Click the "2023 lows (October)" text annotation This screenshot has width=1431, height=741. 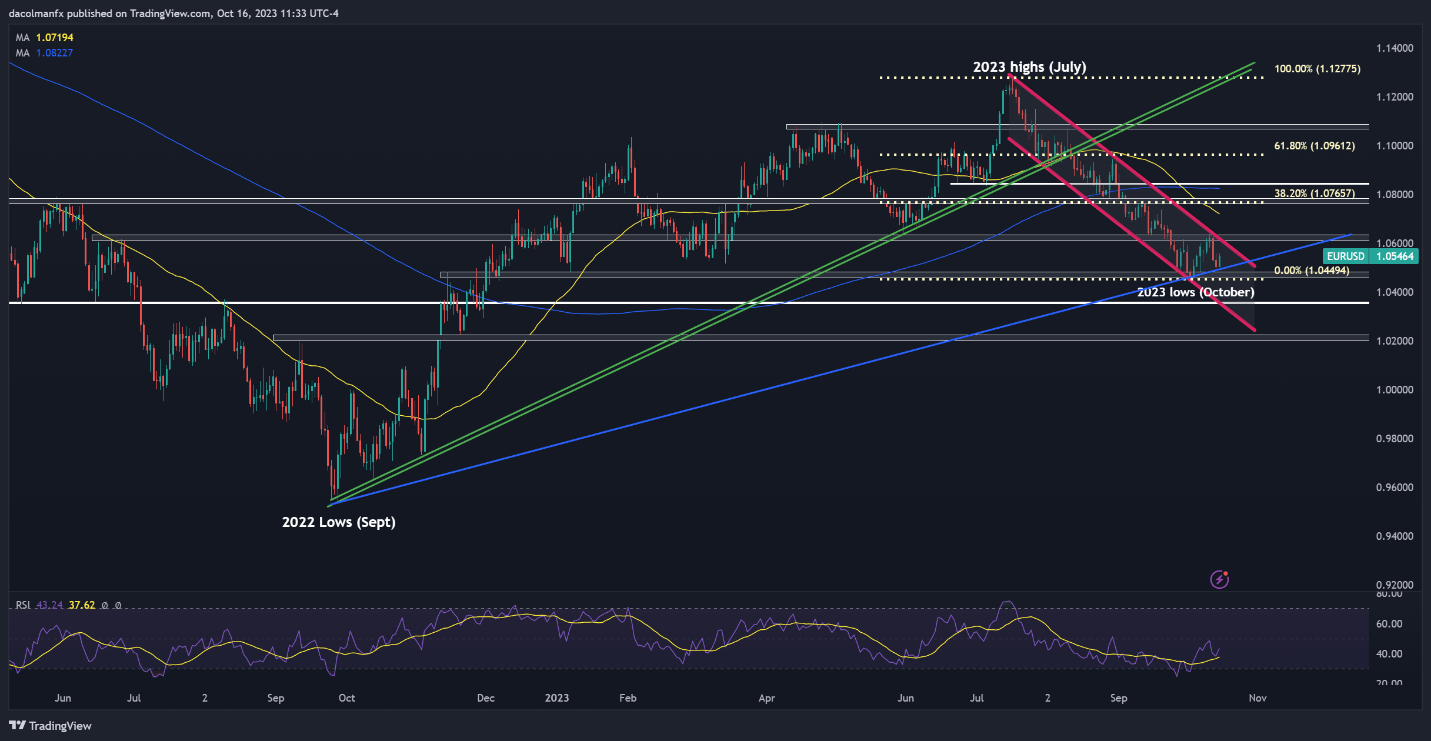coord(1196,292)
